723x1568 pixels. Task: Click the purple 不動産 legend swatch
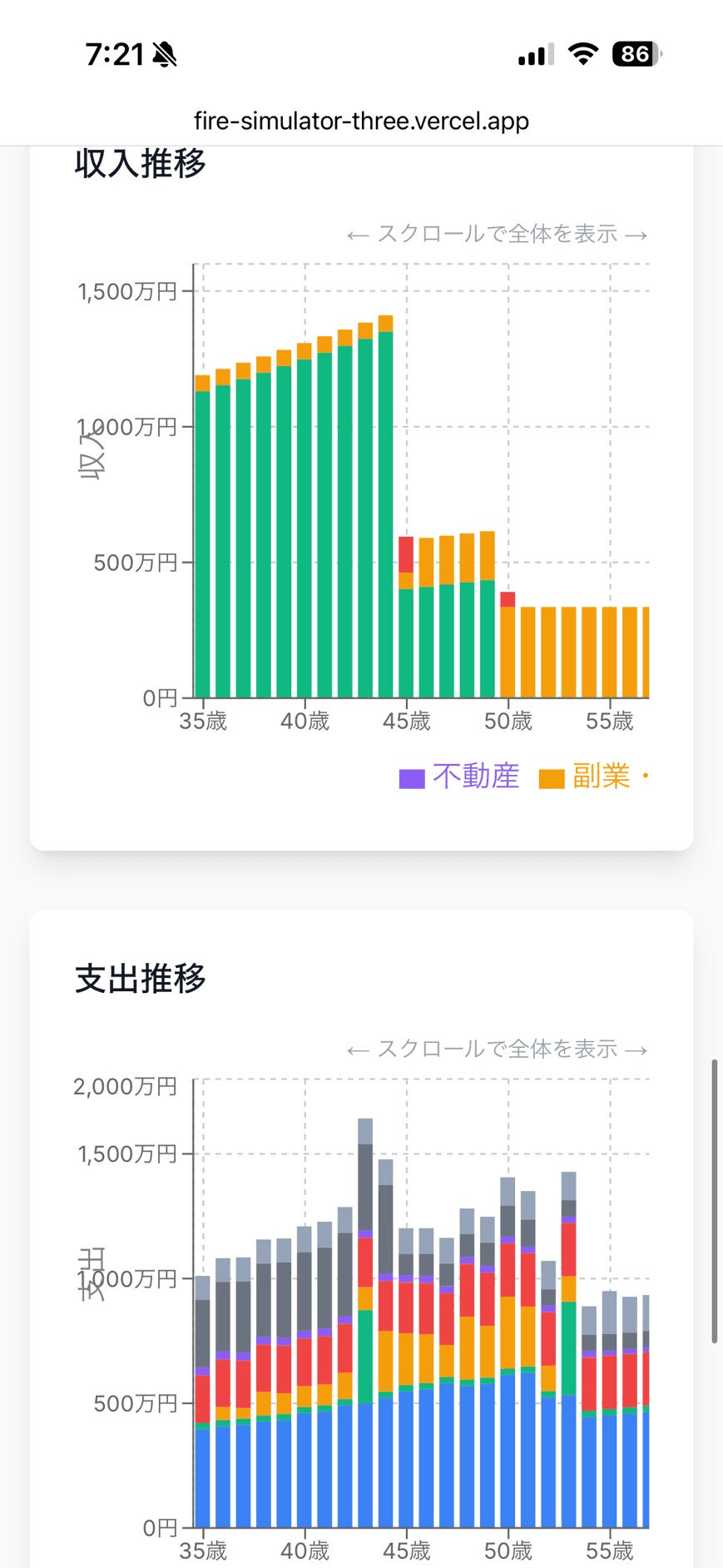[x=412, y=779]
